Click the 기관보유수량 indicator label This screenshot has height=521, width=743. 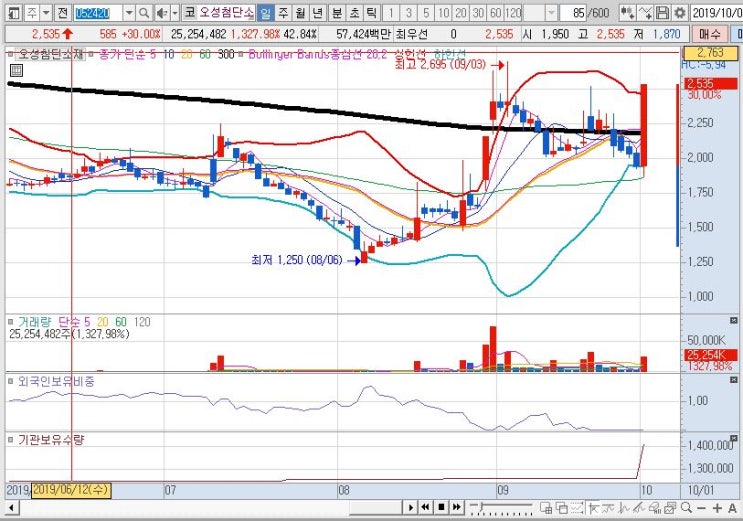[x=51, y=440]
